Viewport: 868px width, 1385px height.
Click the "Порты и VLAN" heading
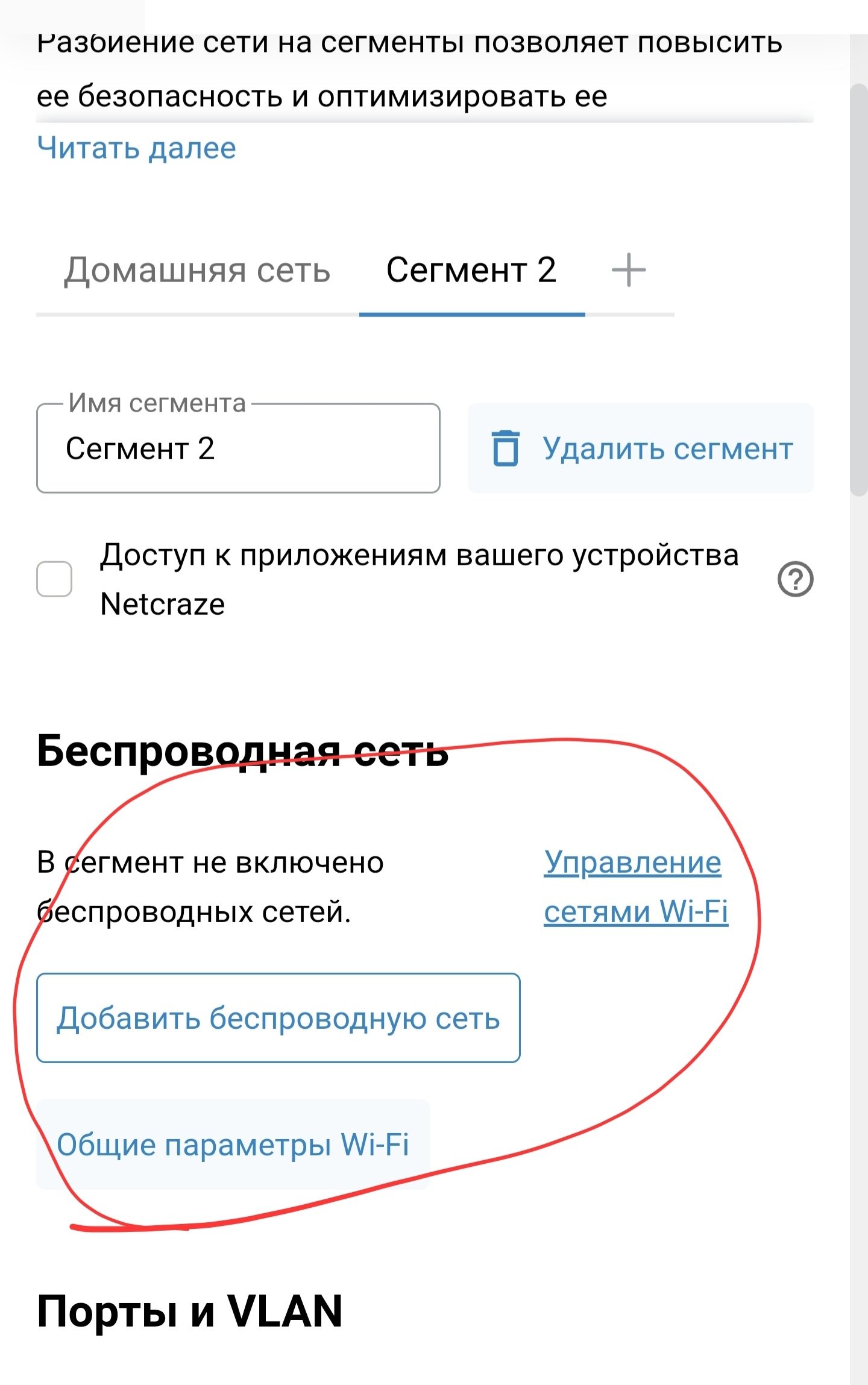click(189, 1311)
